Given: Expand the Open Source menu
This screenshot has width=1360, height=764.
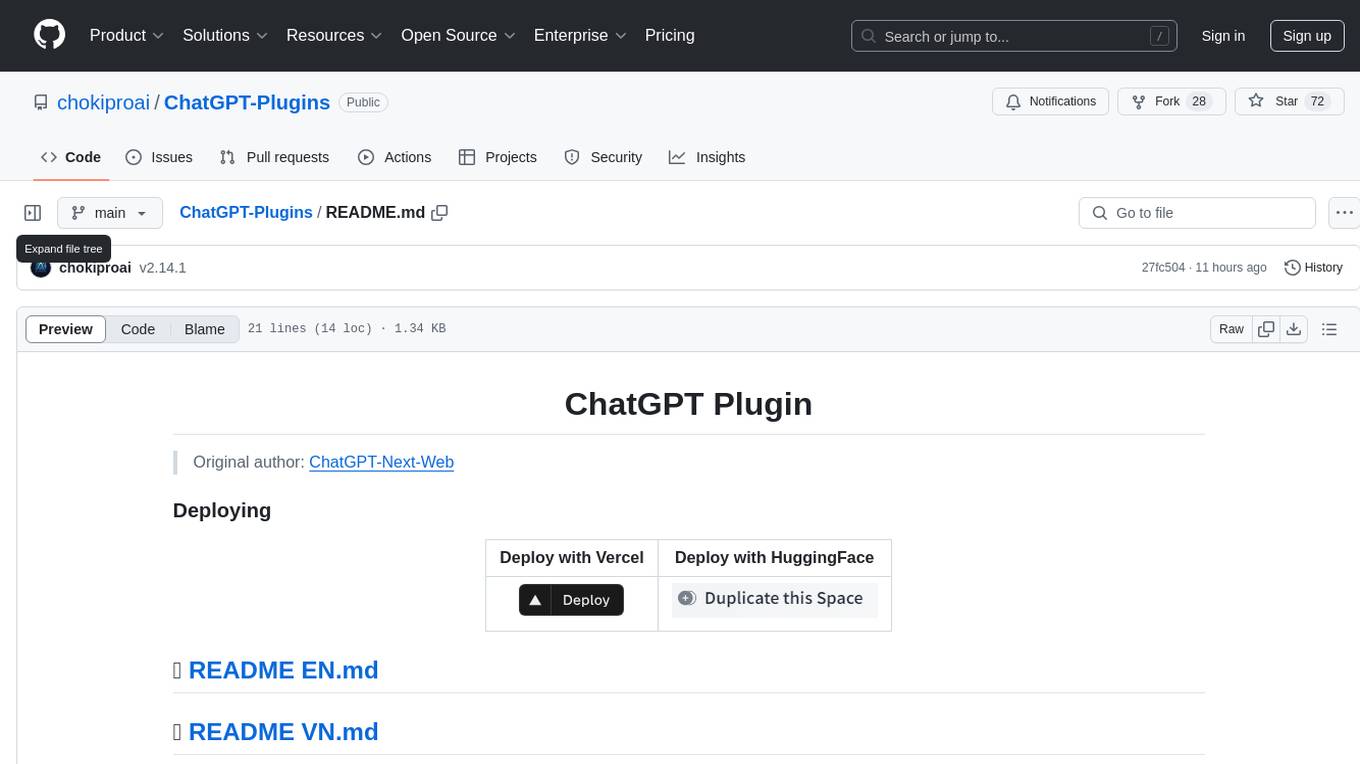Looking at the screenshot, I should click(458, 35).
